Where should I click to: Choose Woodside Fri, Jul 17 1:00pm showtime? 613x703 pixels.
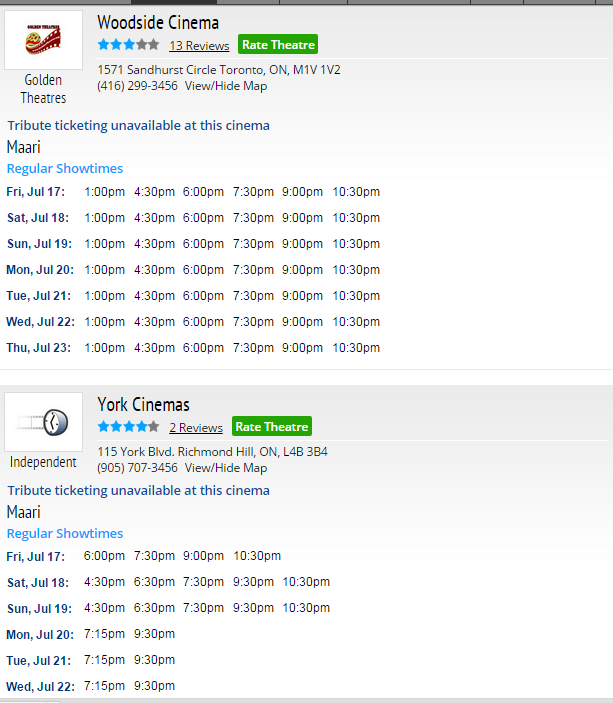[x=105, y=192]
